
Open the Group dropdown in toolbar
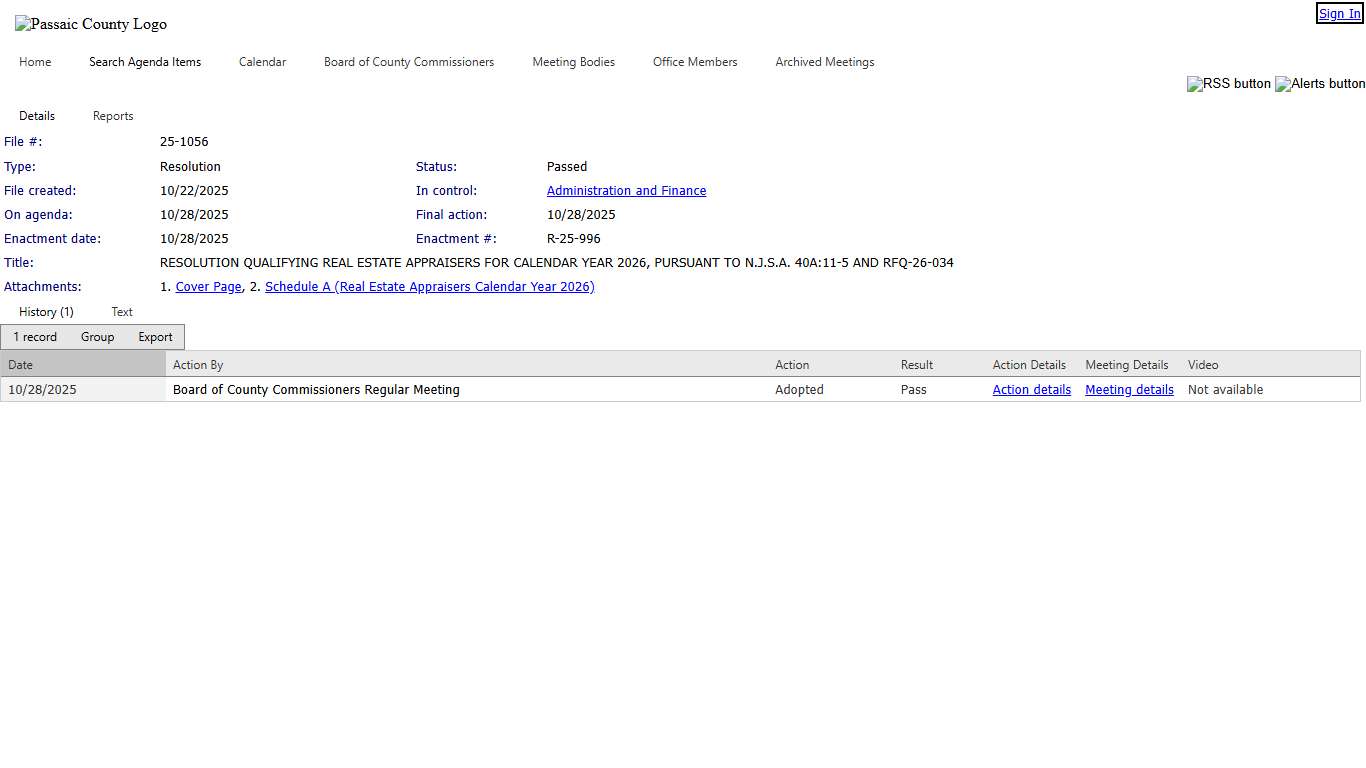pos(97,337)
